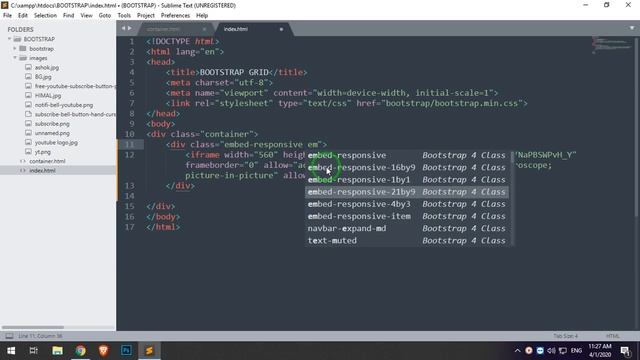The height and width of the screenshot is (360, 640).
Task: Open subscribe.png in sidebar
Action: pos(52,124)
